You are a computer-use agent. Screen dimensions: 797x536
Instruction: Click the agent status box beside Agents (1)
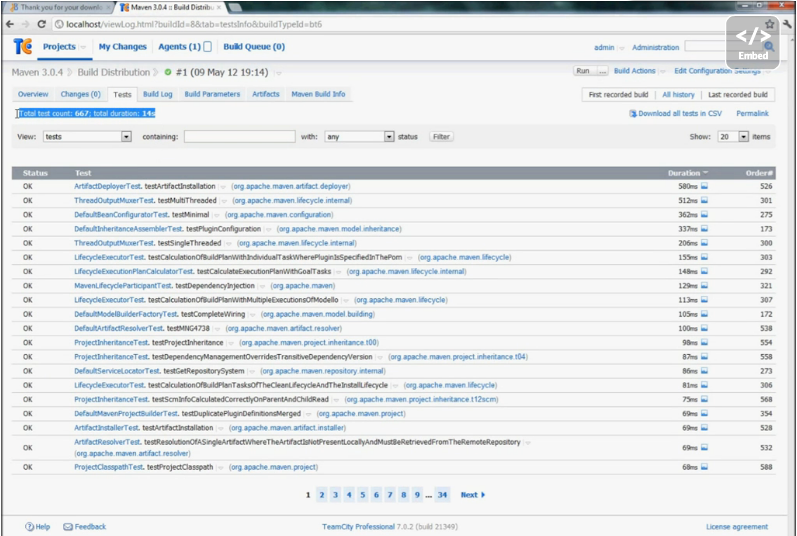point(207,47)
